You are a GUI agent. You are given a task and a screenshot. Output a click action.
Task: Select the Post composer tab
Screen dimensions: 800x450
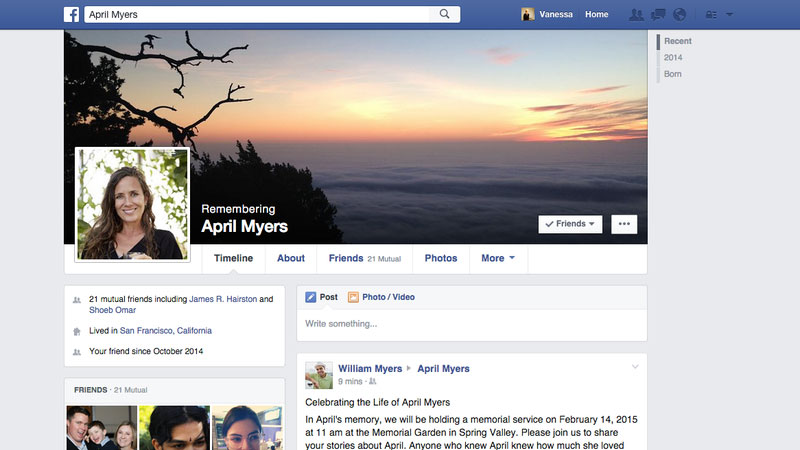(x=321, y=297)
